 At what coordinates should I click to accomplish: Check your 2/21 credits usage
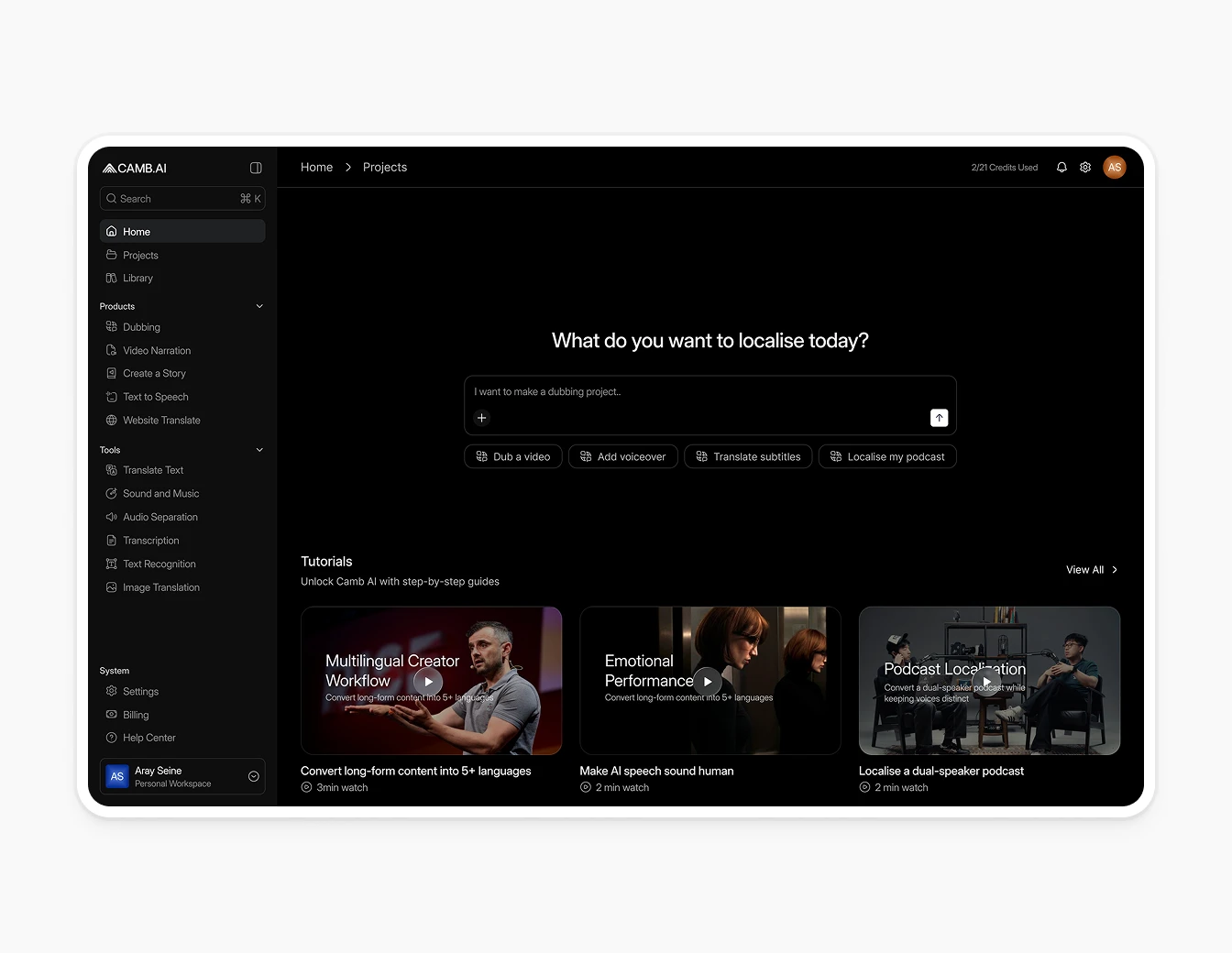(1004, 167)
